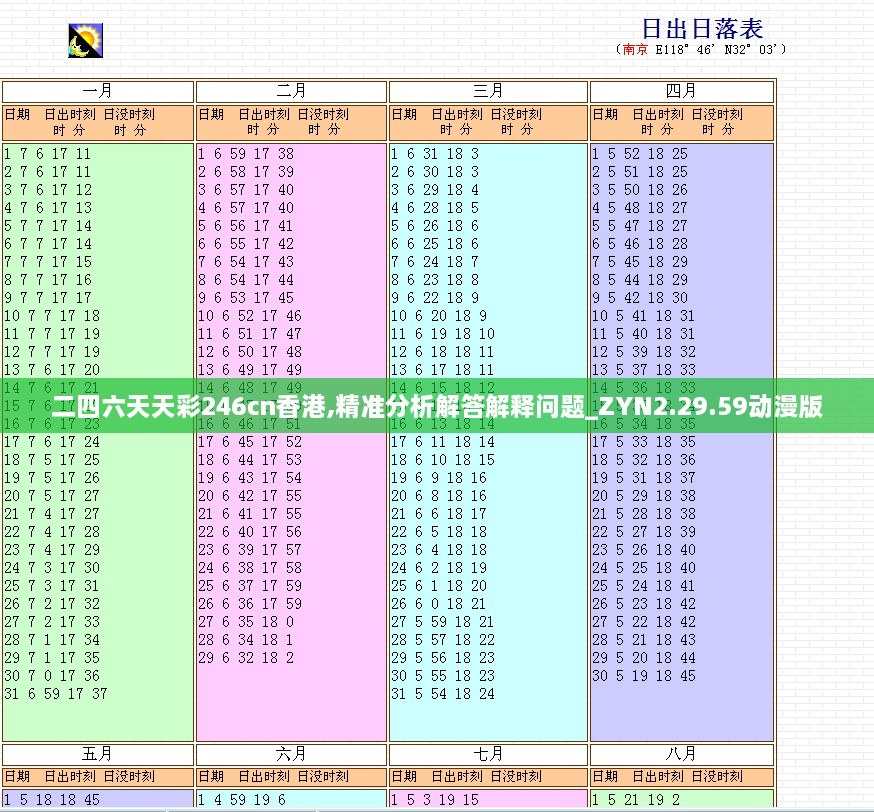Click April row '24 5 25 18 40'
Screen dimensions: 874x812
[x=644, y=568]
